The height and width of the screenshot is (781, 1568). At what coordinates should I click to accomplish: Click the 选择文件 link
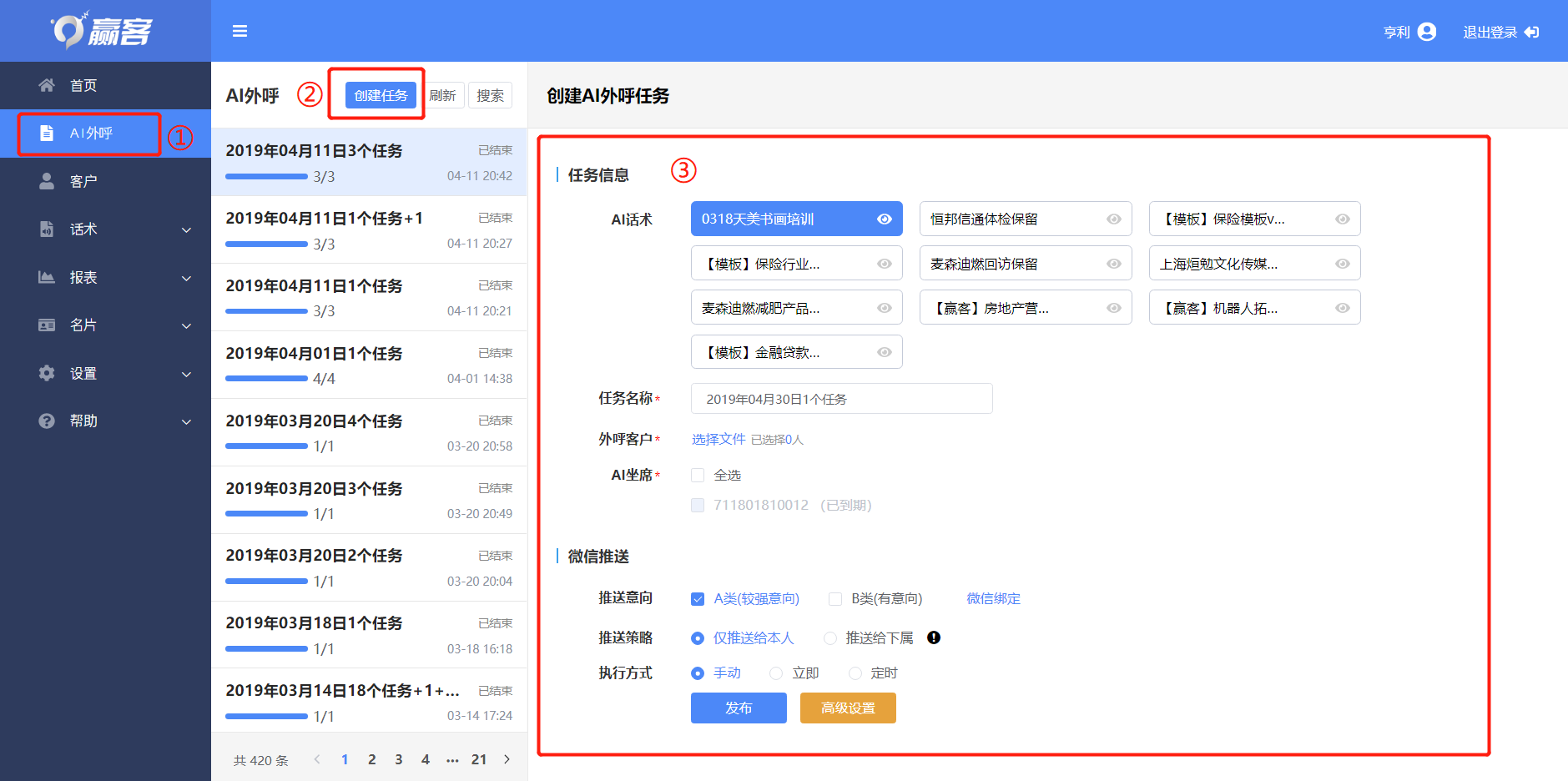pos(718,439)
